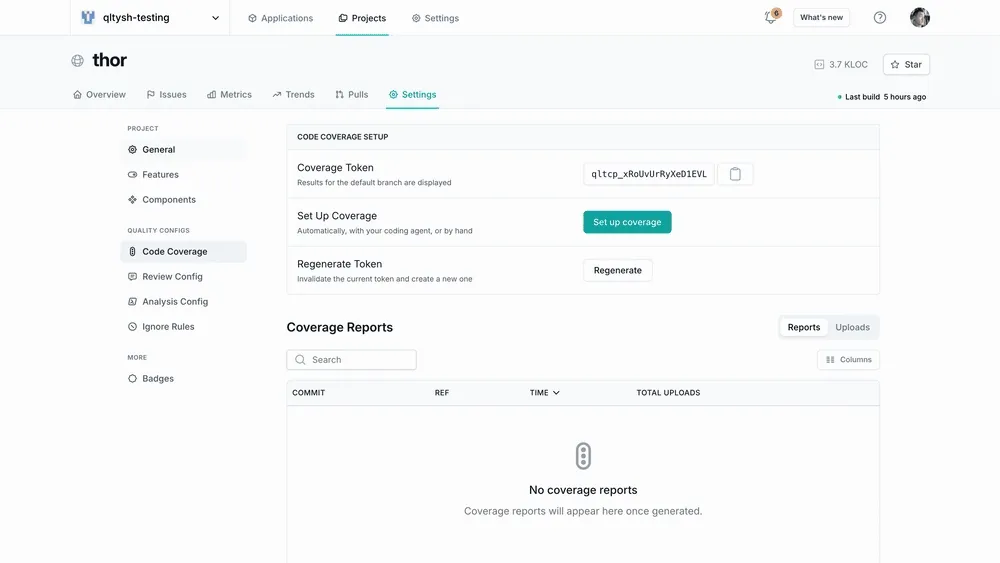
Task: Open Features settings in sidebar
Action: coord(184,174)
